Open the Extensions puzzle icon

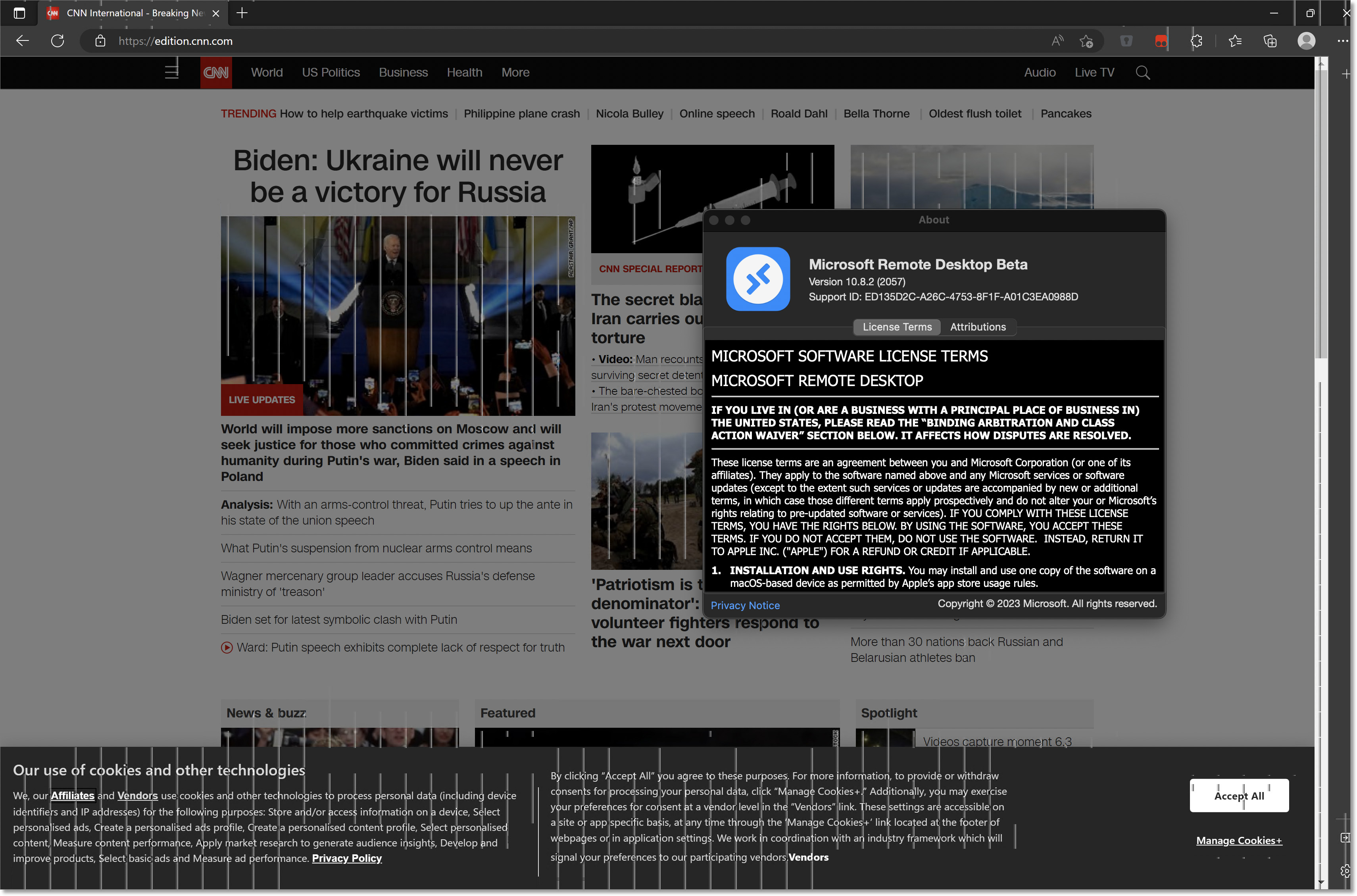coord(1196,40)
